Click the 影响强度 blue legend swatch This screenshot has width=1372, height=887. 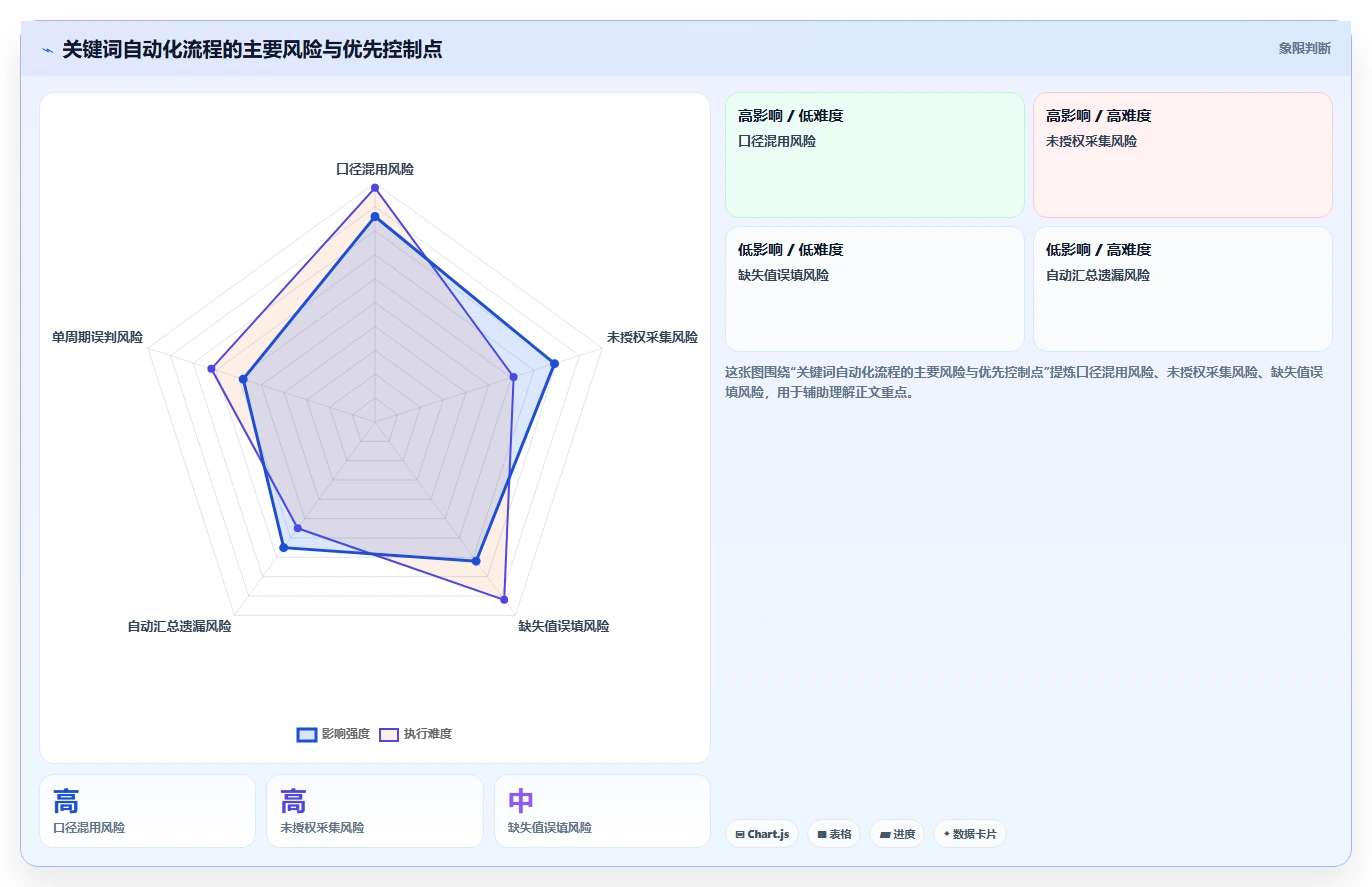[x=307, y=735]
